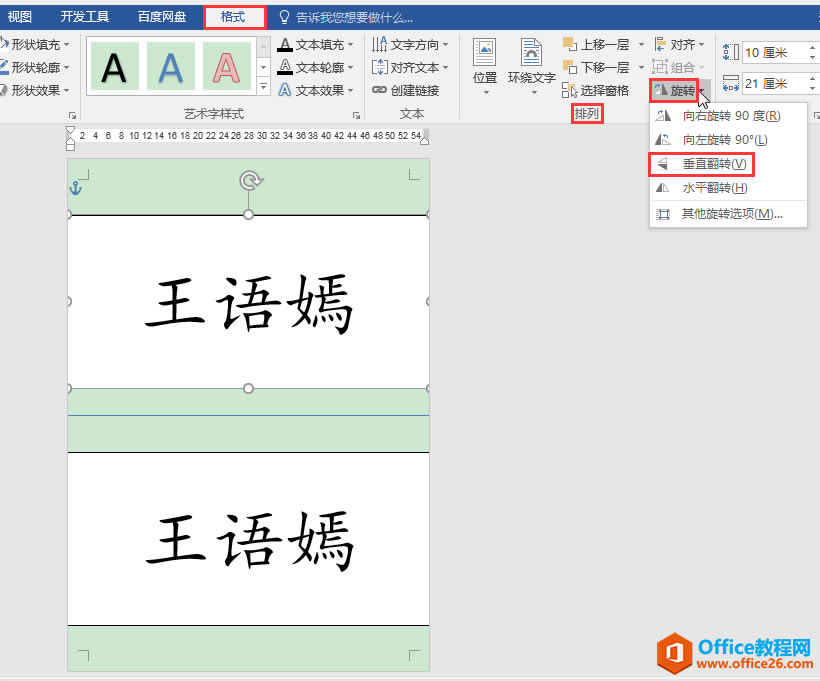Open the 文本轮廓 dropdown arrow
Viewport: 820px width, 681px height.
coord(350,67)
